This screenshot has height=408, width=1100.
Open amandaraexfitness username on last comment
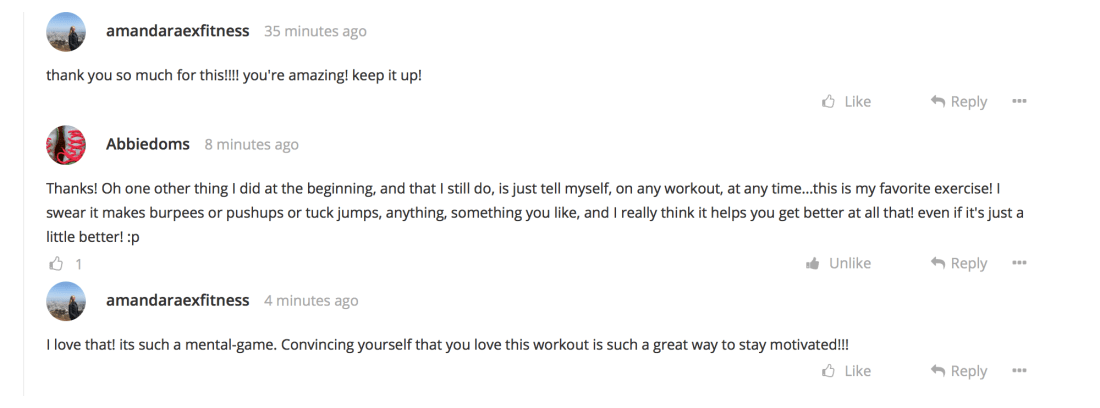pos(177,300)
